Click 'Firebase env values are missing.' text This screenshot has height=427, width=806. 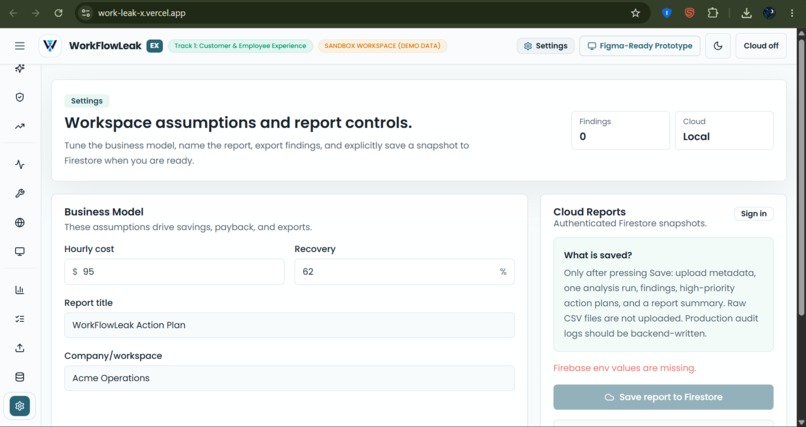(625, 368)
